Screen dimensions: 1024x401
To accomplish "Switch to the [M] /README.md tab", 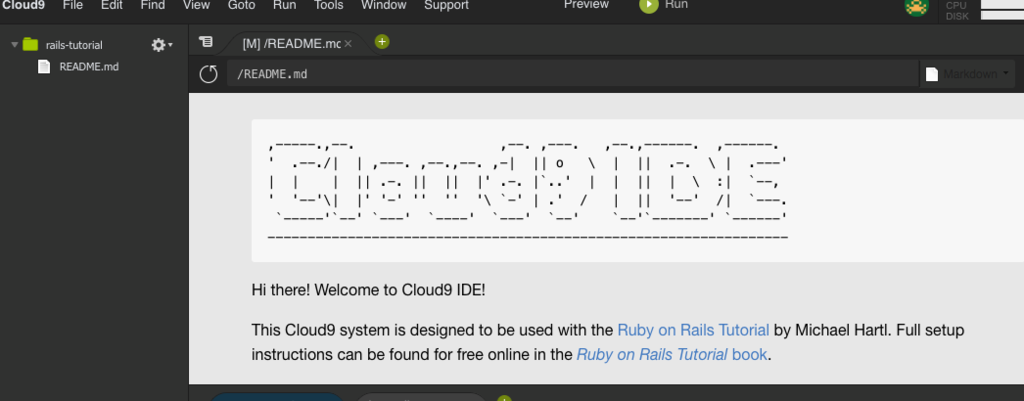I will (291, 44).
